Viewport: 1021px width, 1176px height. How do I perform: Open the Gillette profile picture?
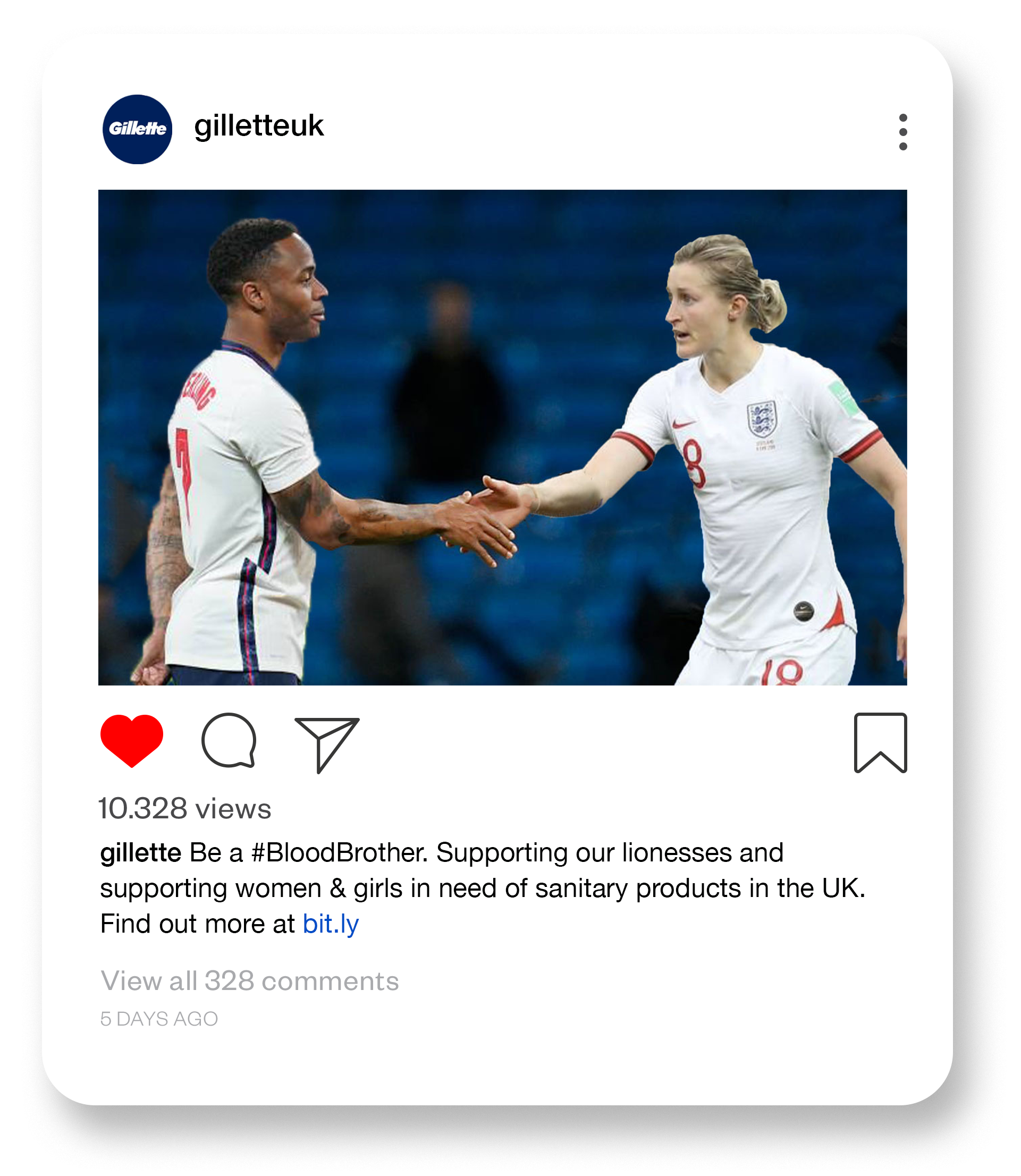coord(137,129)
